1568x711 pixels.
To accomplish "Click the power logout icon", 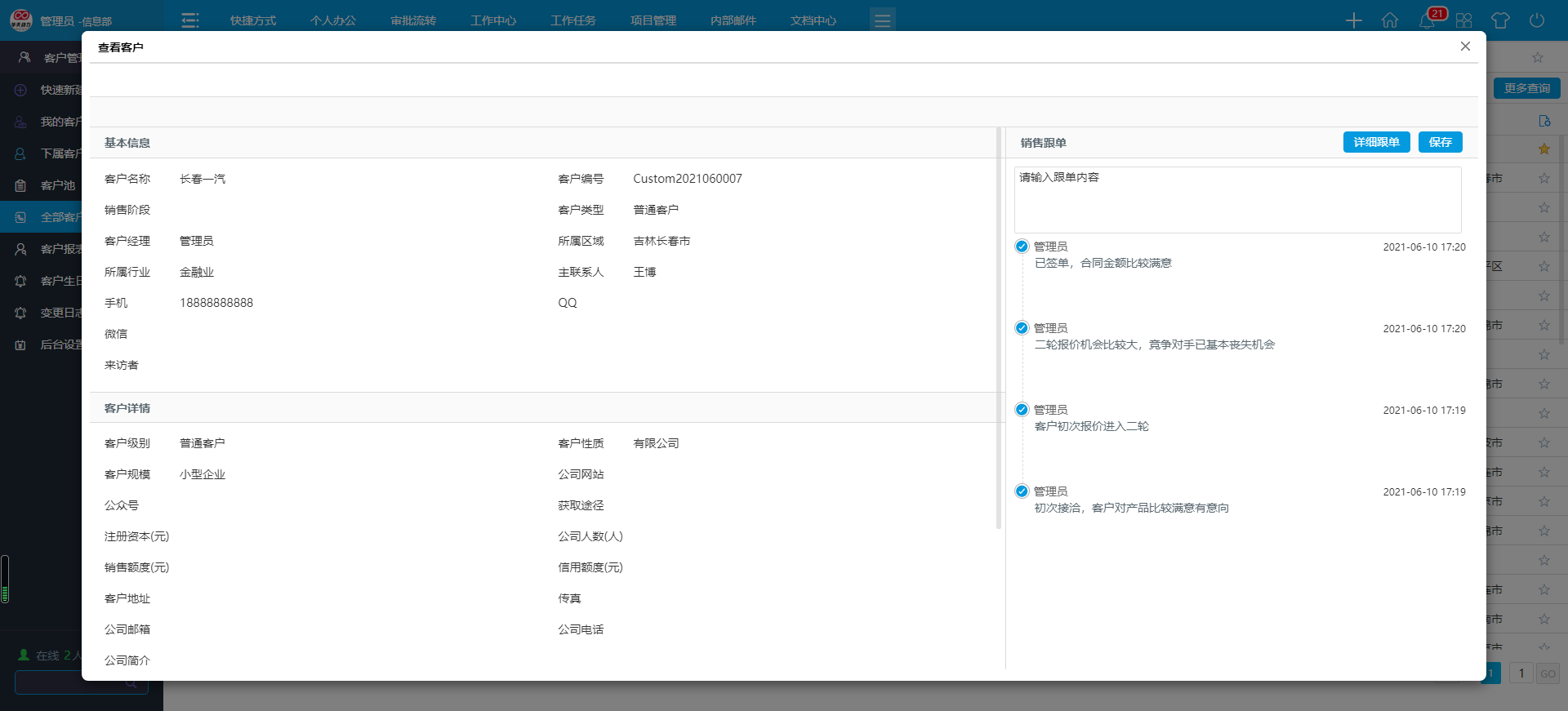I will tap(1536, 20).
